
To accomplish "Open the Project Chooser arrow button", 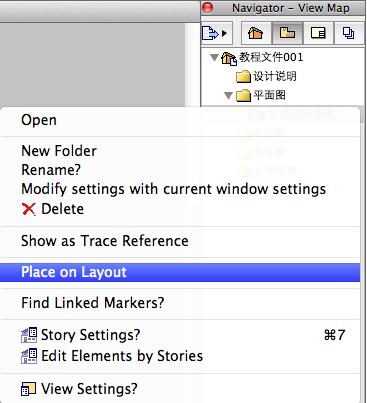I will 216,33.
